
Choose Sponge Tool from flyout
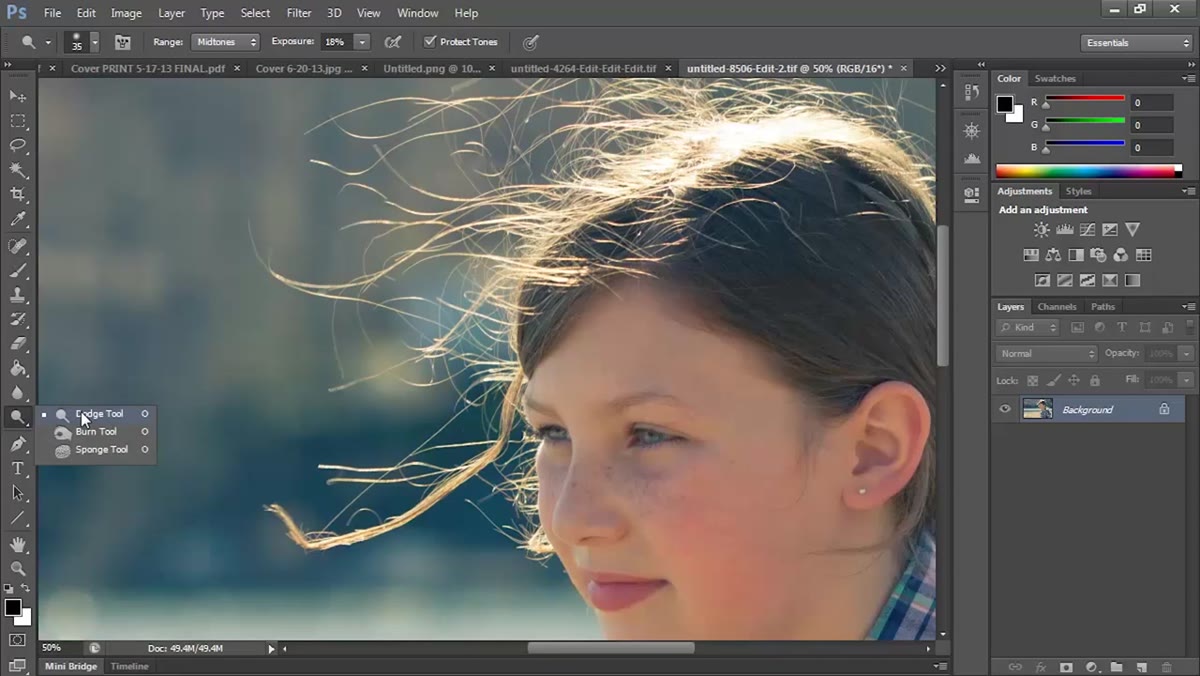[x=96, y=450]
